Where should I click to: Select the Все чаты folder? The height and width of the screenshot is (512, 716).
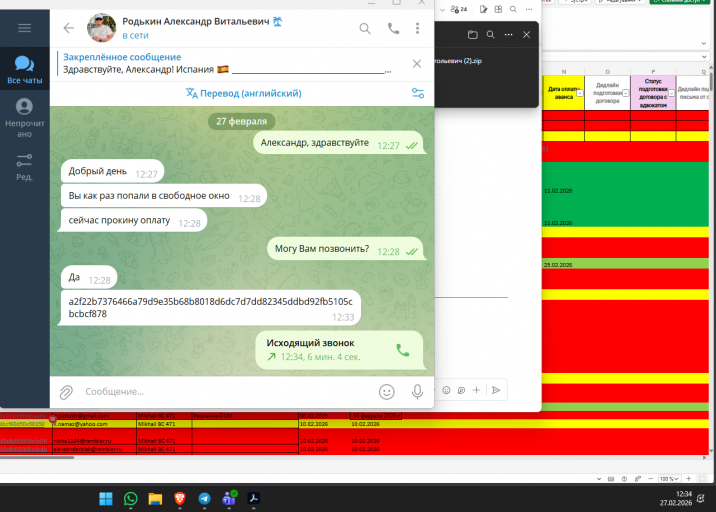tap(25, 69)
